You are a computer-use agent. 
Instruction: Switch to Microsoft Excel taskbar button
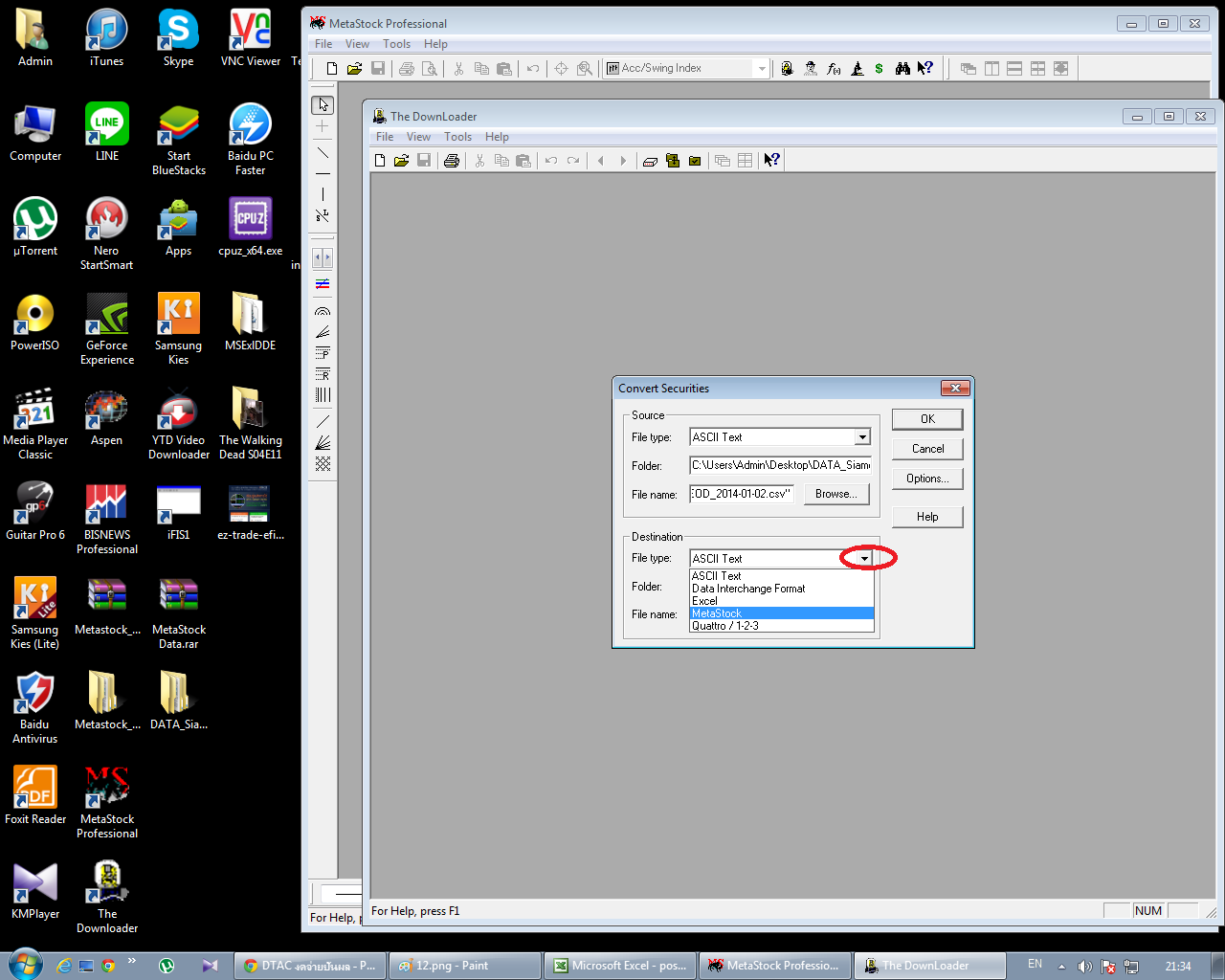[x=620, y=966]
